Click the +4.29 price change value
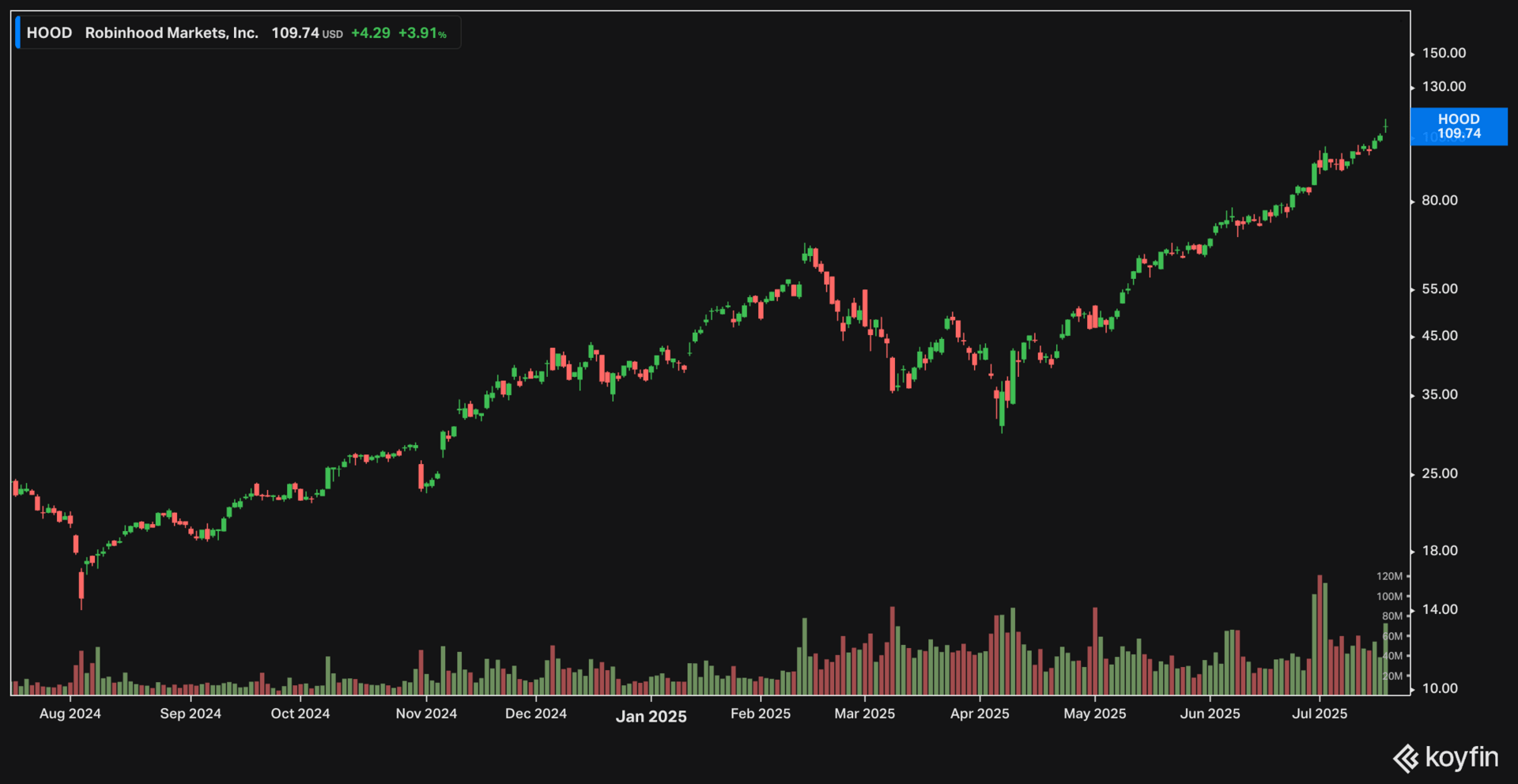Screen dimensions: 1518x784 pyautogui.click(x=371, y=33)
